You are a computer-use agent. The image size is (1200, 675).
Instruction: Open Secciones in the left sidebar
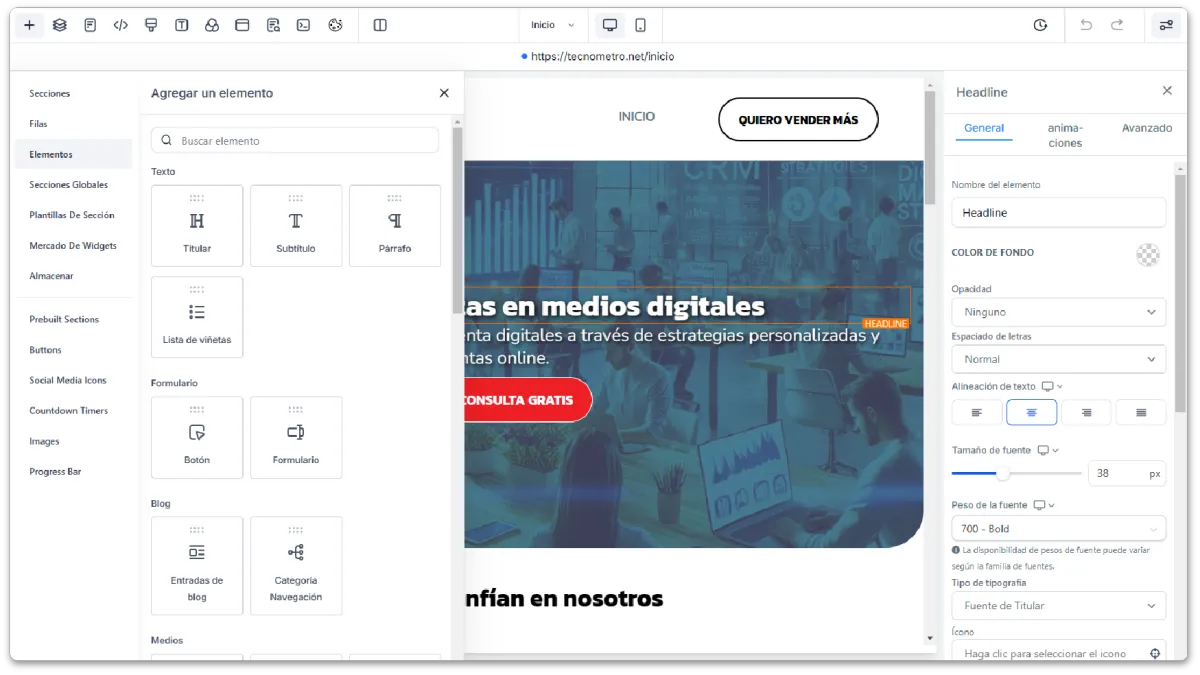tap(50, 94)
